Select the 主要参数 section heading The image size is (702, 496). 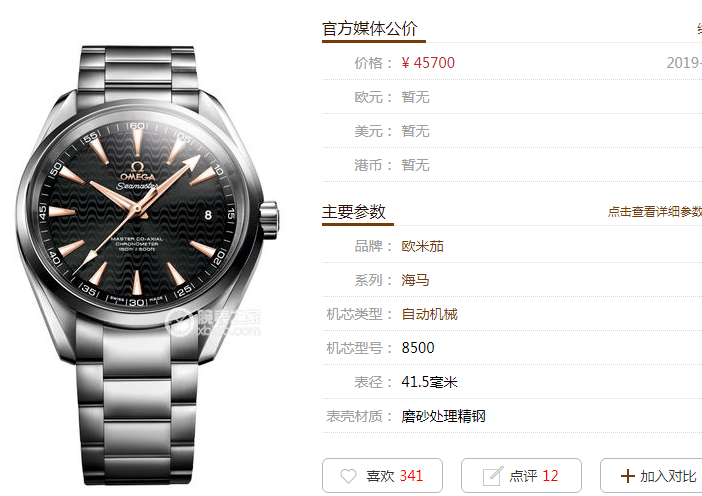354,211
